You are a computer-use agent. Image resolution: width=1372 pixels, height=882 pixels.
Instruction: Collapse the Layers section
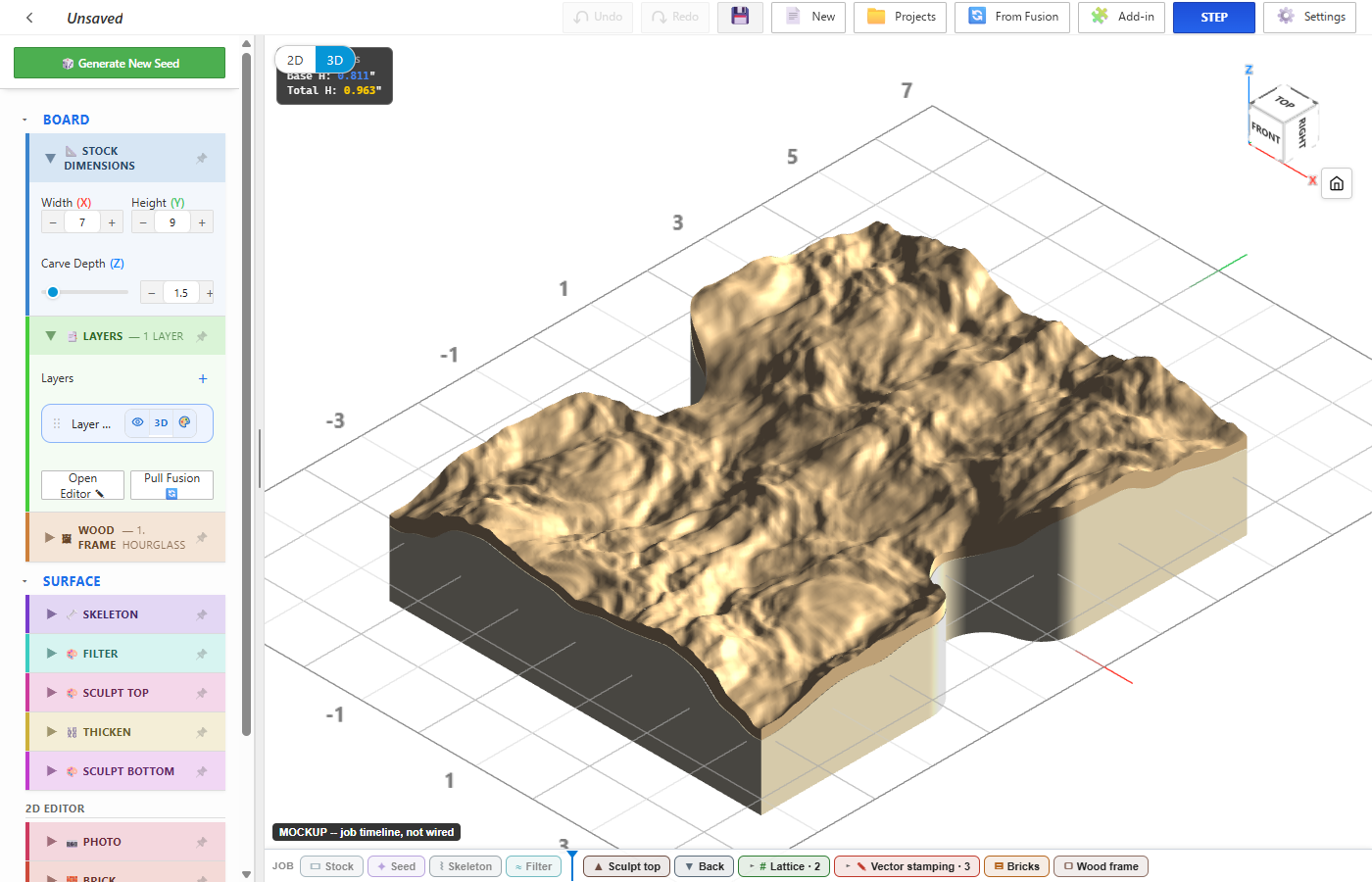(x=50, y=336)
